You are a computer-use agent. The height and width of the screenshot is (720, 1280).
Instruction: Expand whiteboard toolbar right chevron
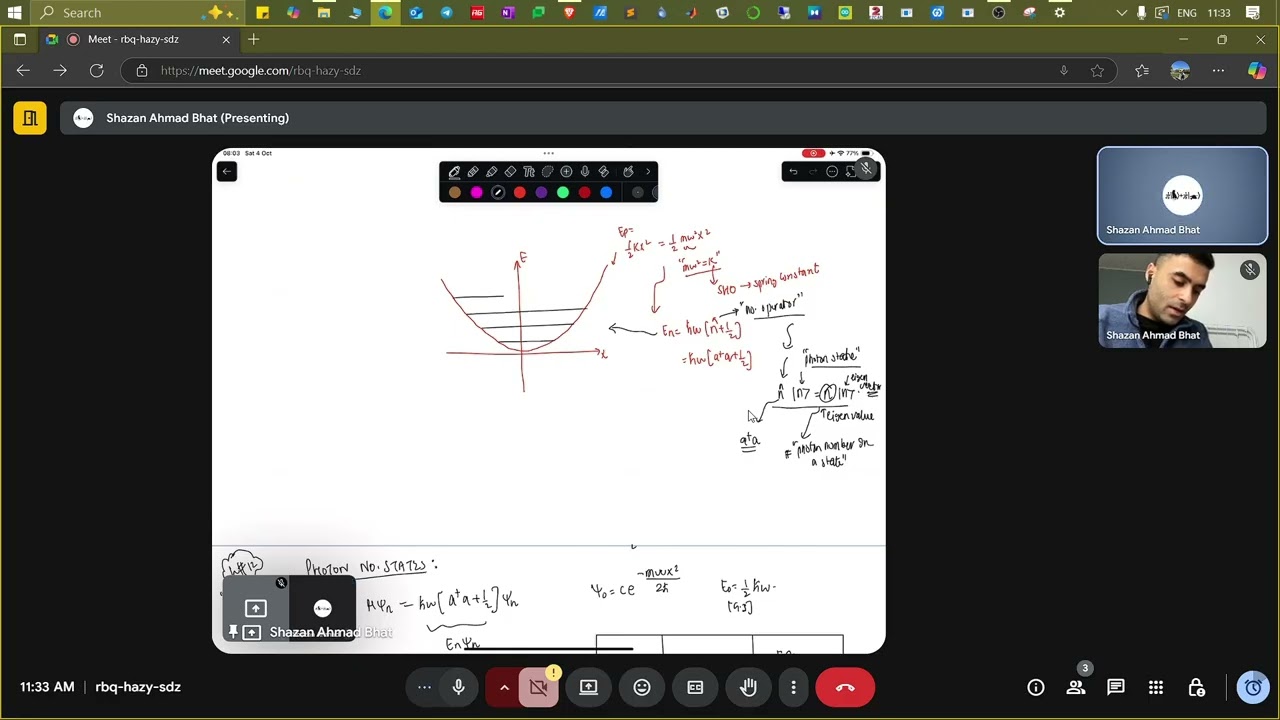click(x=647, y=172)
